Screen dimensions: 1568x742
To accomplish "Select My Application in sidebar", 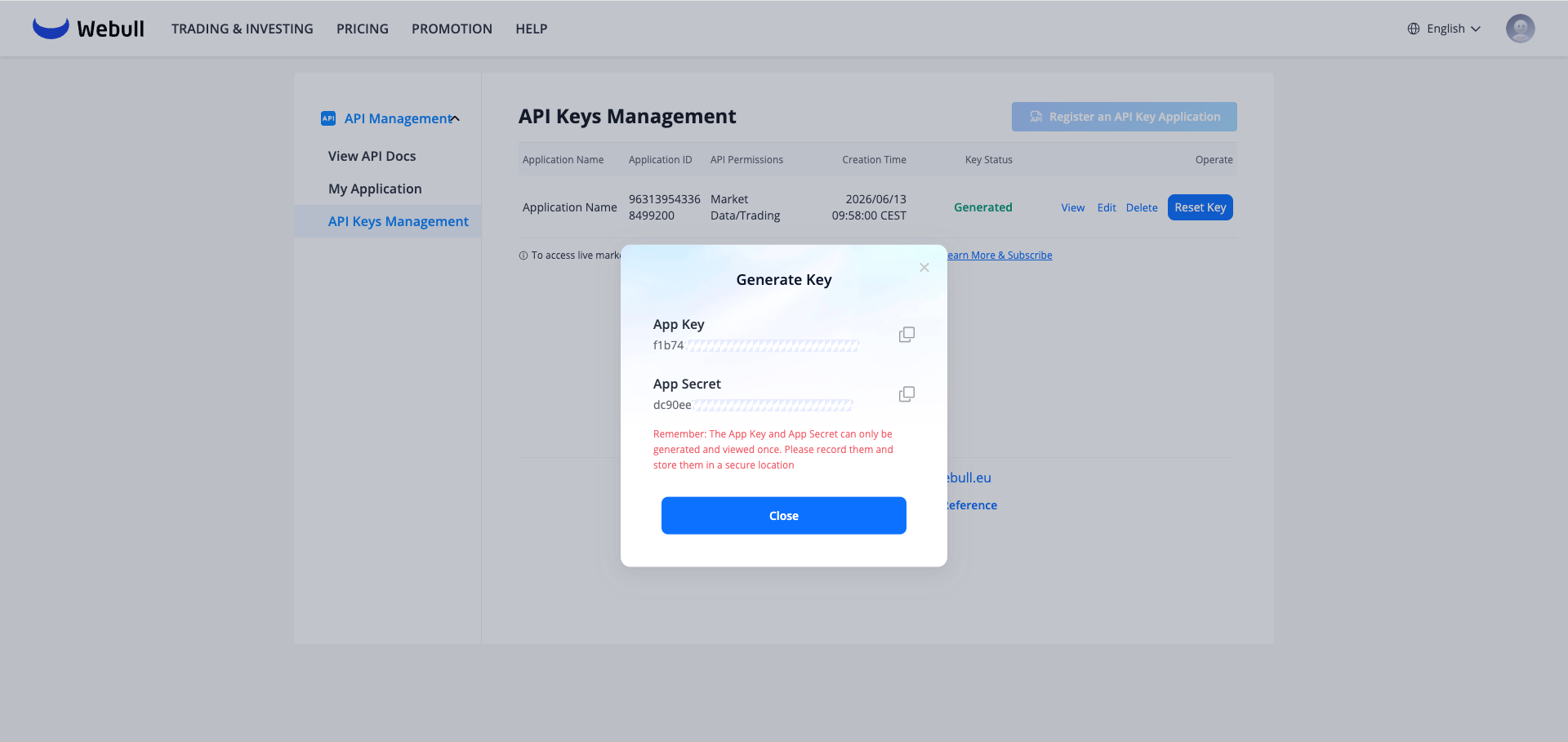I will tap(376, 189).
